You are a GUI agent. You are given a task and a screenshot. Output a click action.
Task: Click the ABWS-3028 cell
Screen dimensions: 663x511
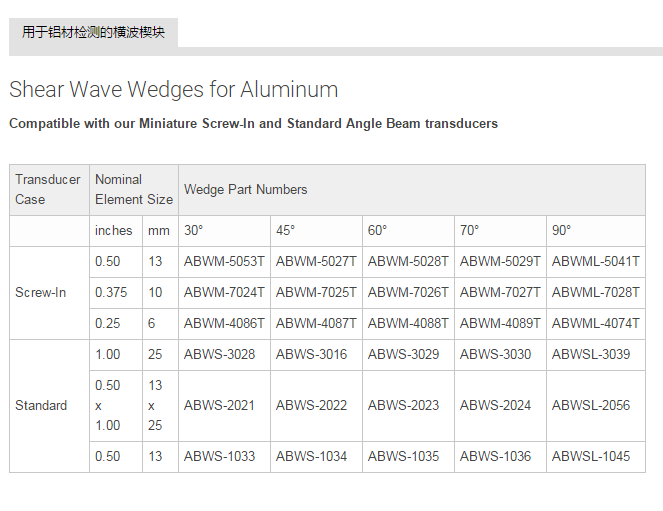[x=219, y=355]
